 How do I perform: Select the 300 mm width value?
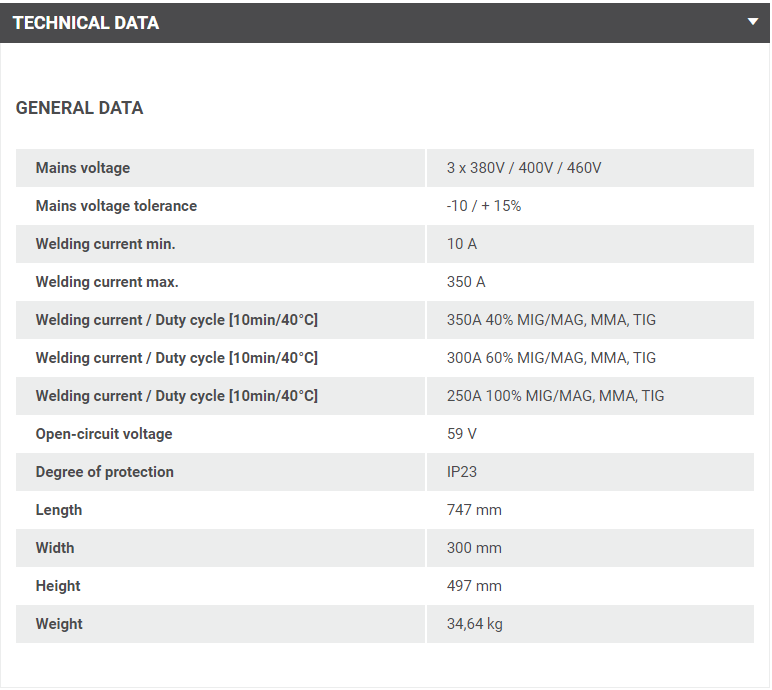point(474,548)
